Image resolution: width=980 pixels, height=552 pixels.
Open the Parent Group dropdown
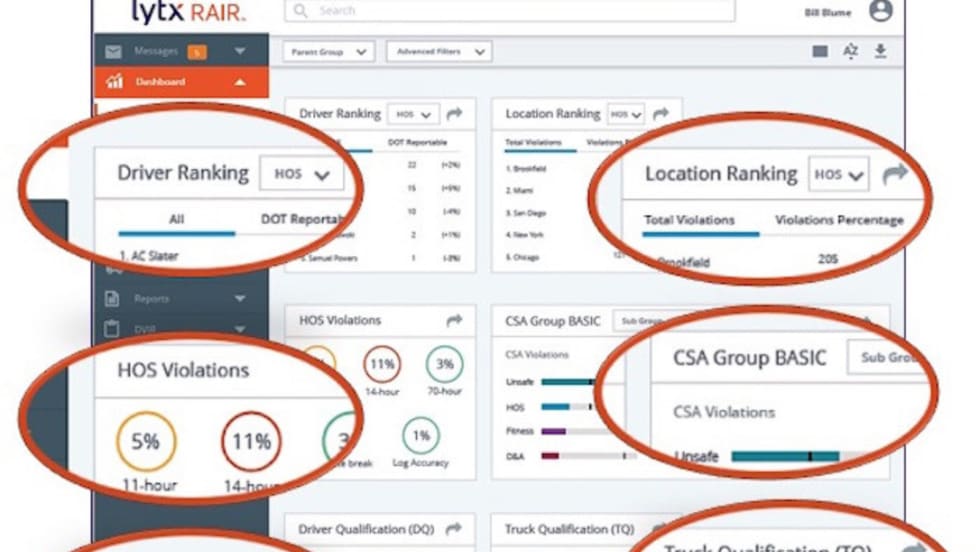click(329, 52)
